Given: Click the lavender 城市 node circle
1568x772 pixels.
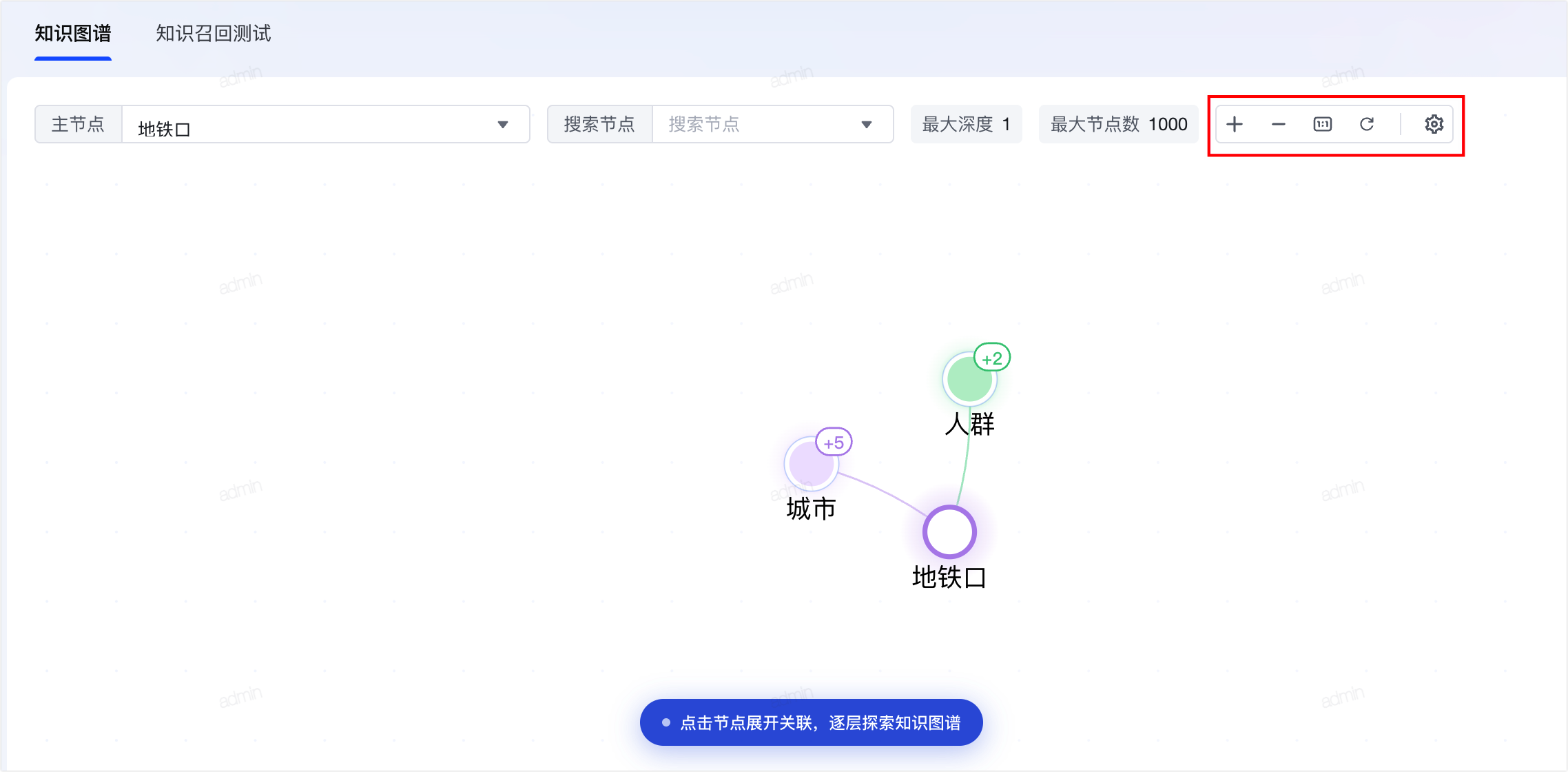Looking at the screenshot, I should 811,464.
